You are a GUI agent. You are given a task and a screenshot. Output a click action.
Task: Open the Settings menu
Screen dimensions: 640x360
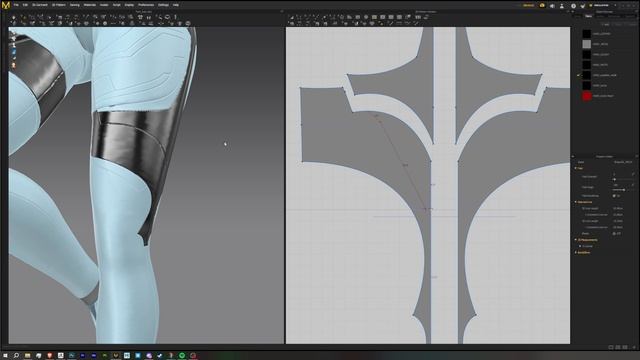tap(163, 5)
